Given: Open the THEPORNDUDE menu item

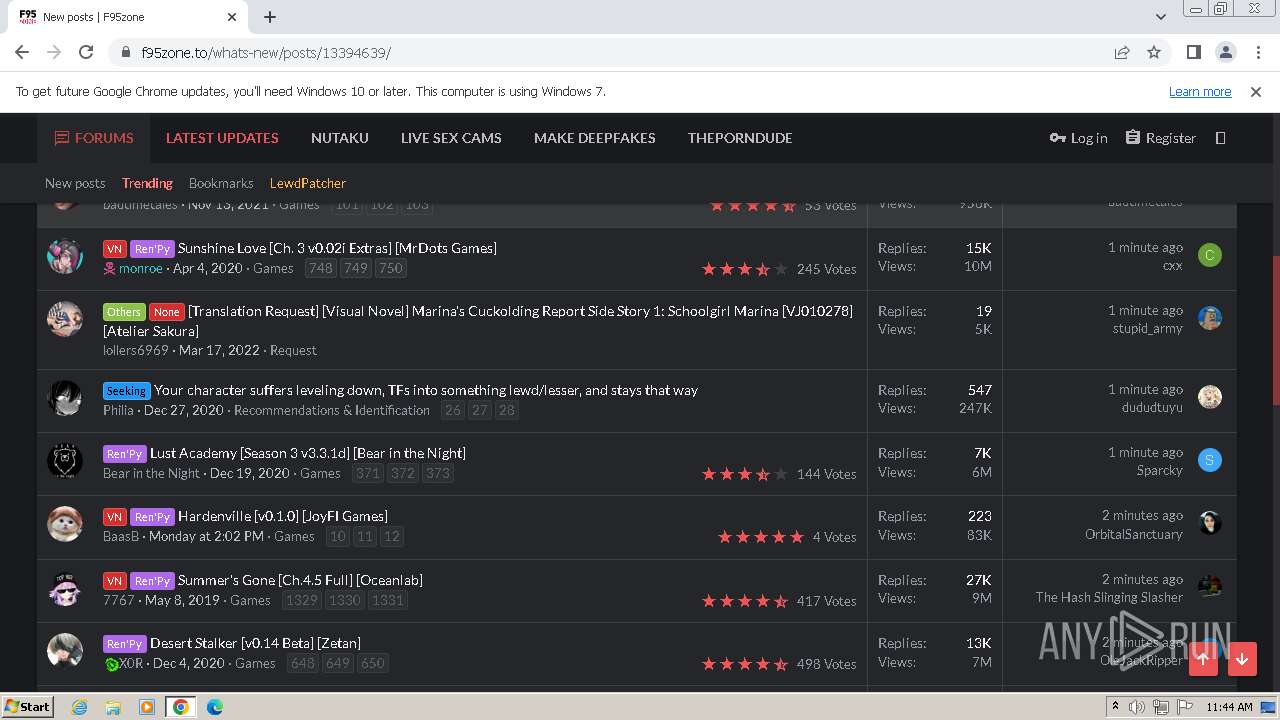Looking at the screenshot, I should click(740, 138).
